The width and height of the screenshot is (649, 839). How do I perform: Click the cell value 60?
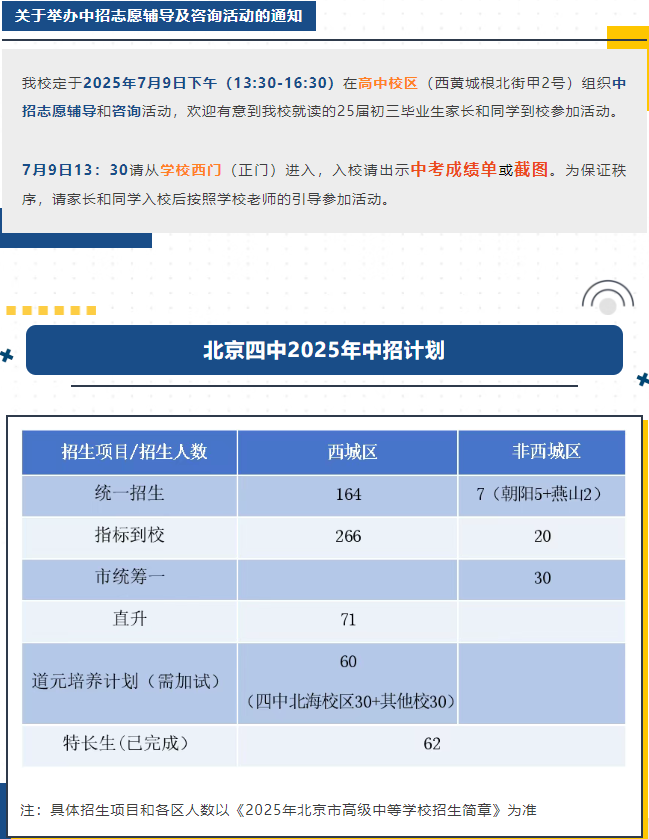tap(348, 661)
